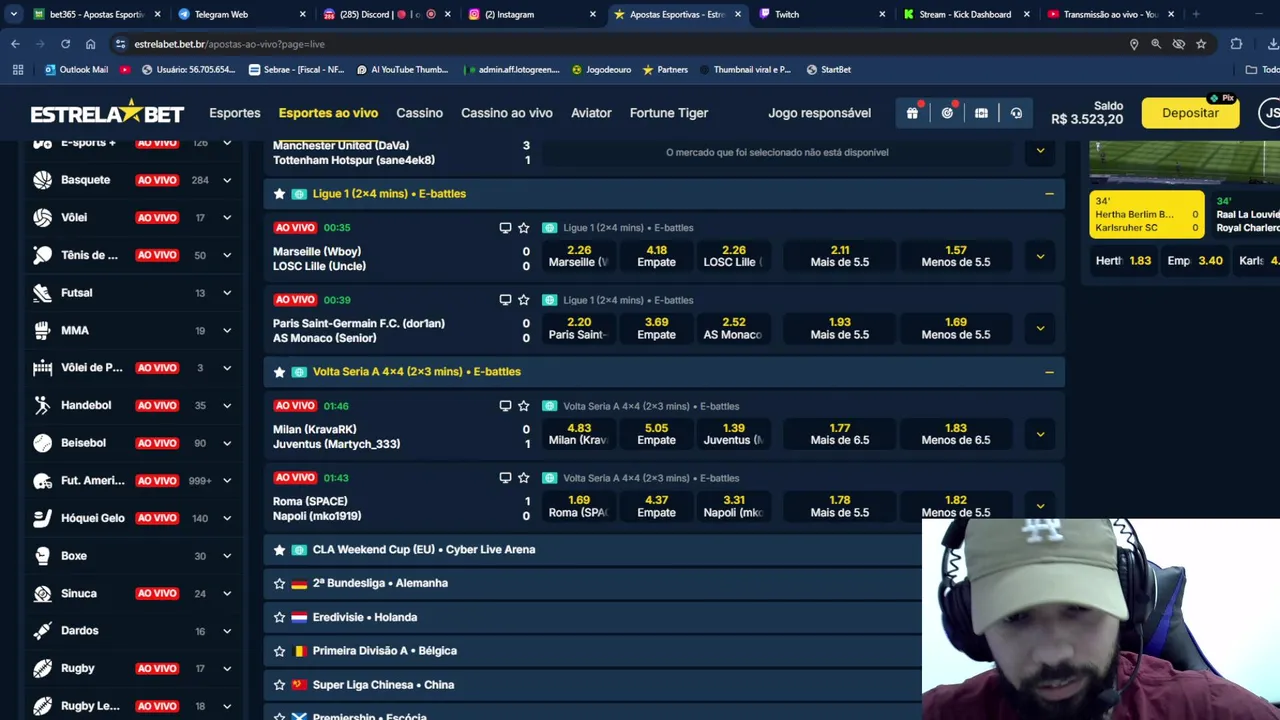Collapse the Ligue 1 E-battles section

click(x=1049, y=194)
